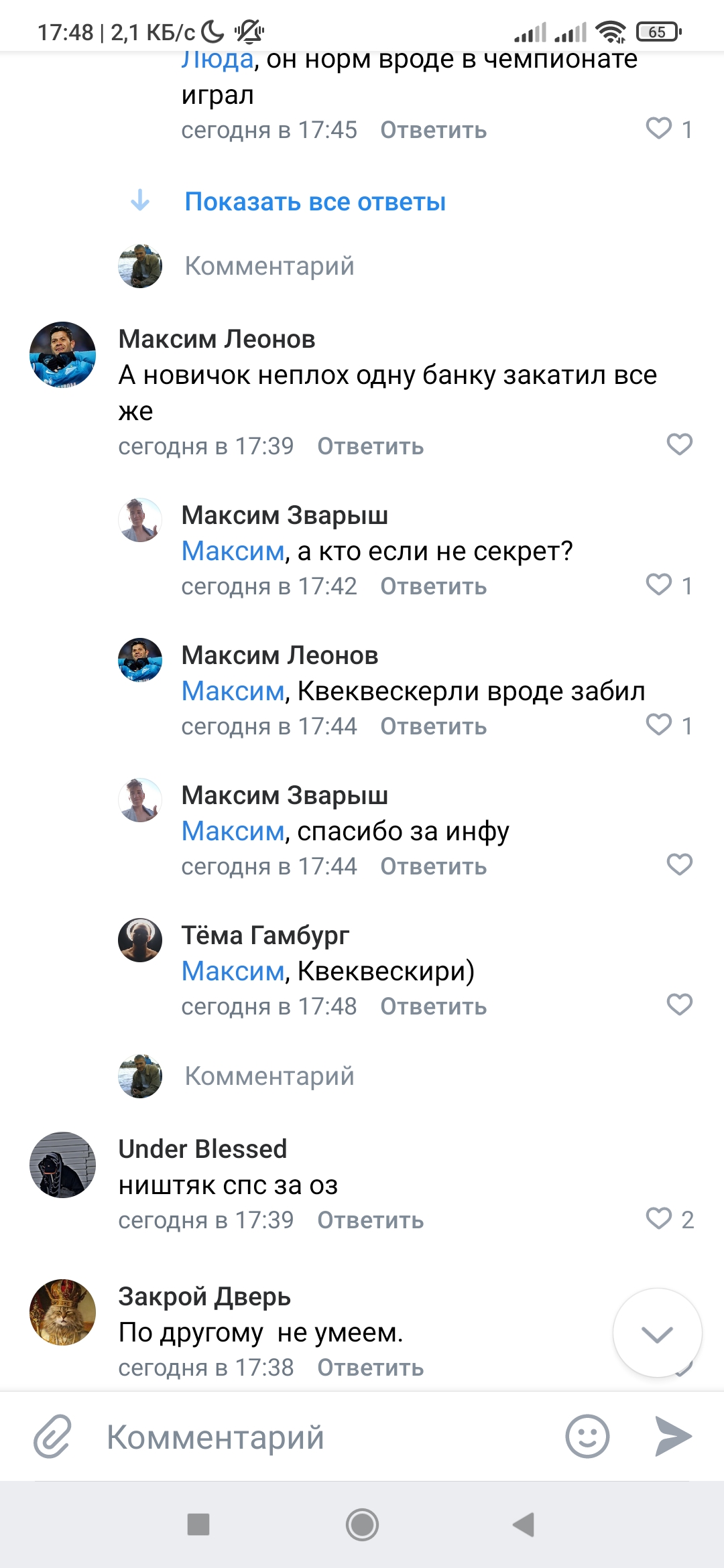Screen dimensions: 724x1568
Task: Tap Закрой Дверь cat avatar
Action: click(62, 1312)
